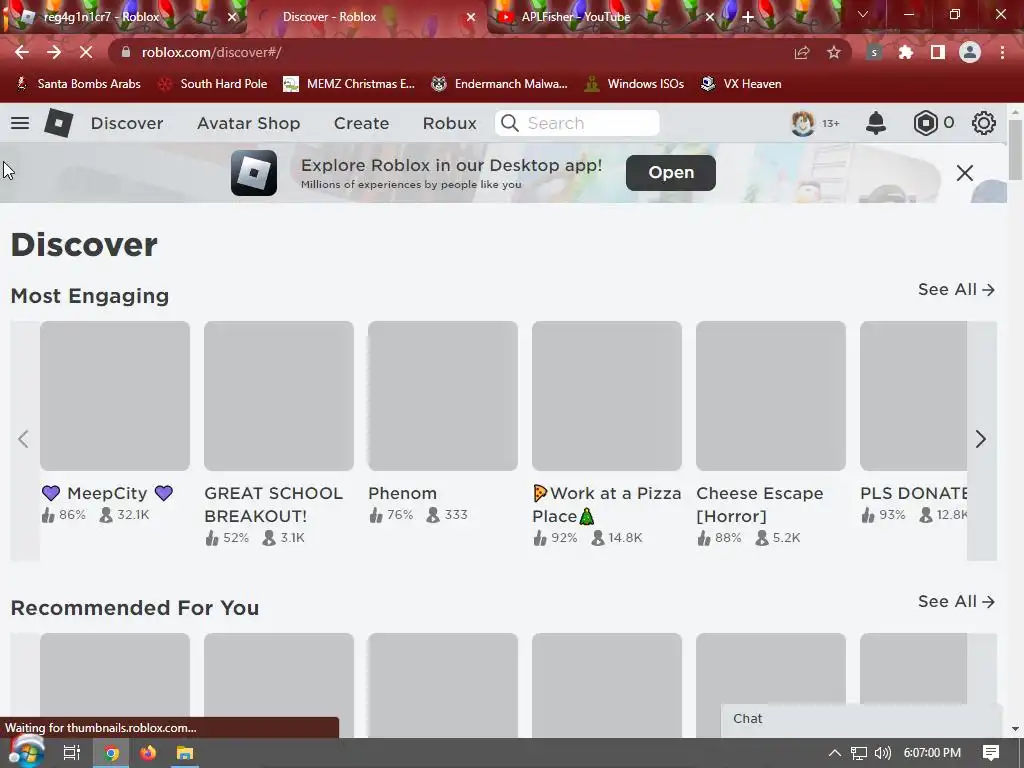
Task: Open the MEMZ Christmas bookmark
Action: (349, 84)
